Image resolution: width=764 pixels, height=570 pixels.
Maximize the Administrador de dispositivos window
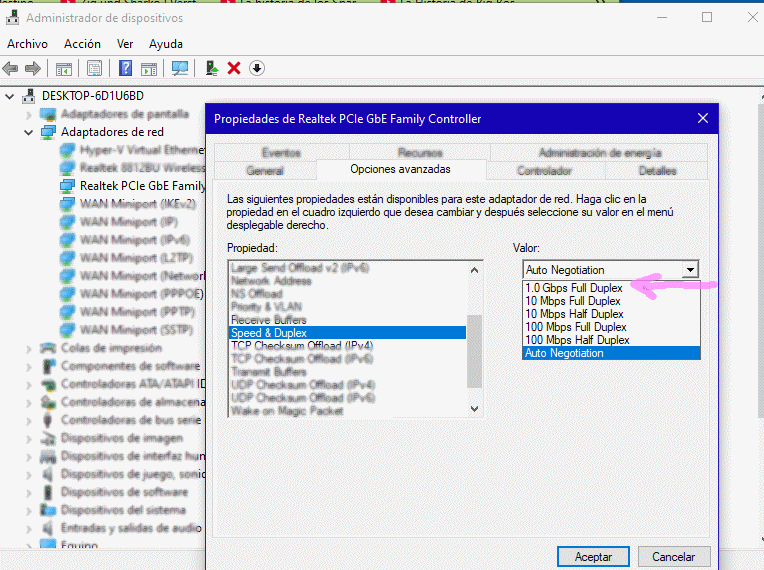coord(707,18)
